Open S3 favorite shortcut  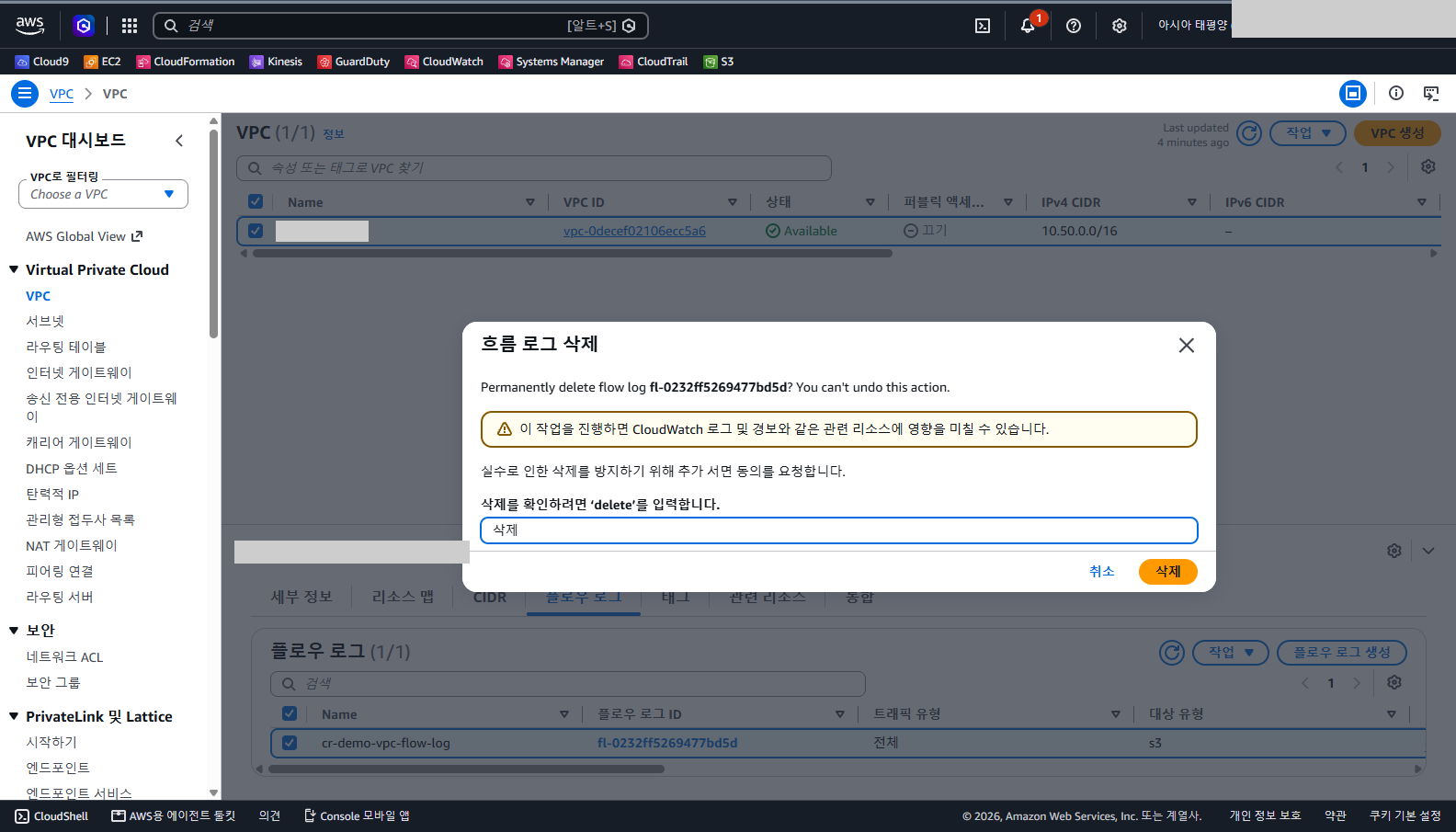[719, 62]
